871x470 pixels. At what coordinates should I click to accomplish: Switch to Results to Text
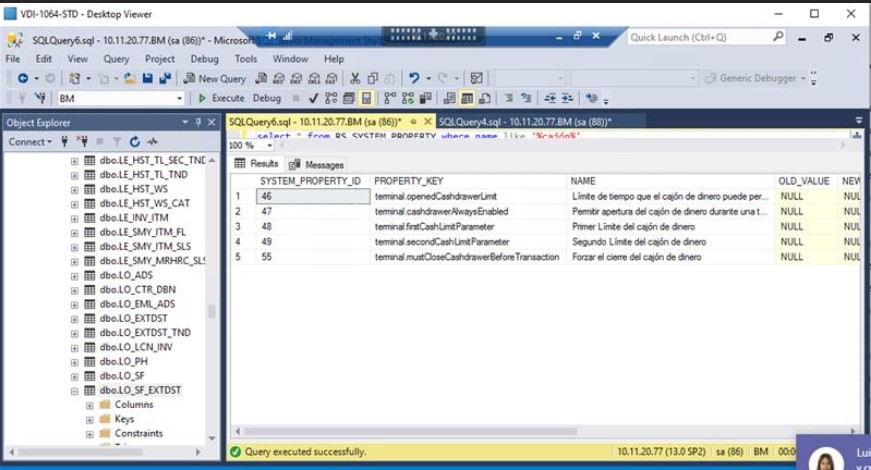click(x=449, y=98)
